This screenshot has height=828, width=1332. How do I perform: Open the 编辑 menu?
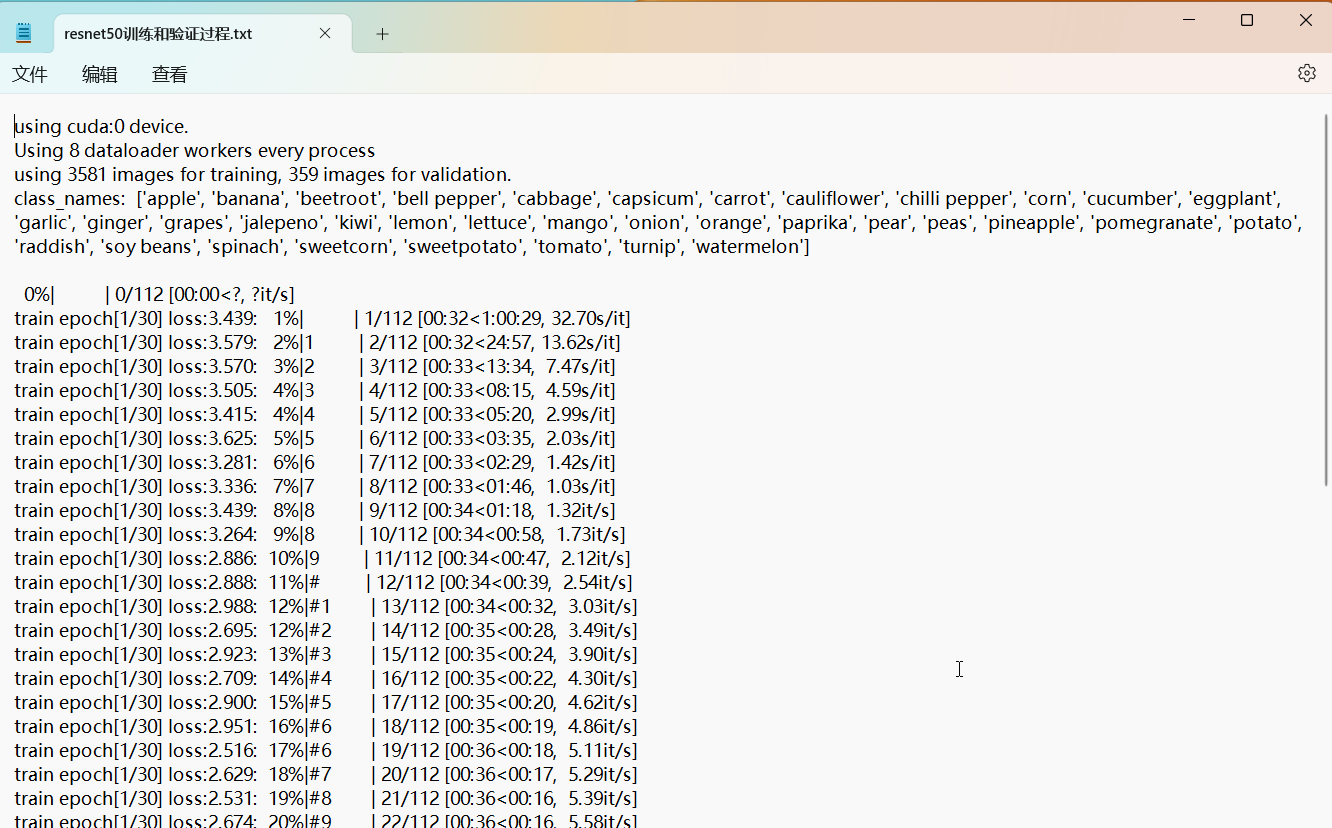100,74
